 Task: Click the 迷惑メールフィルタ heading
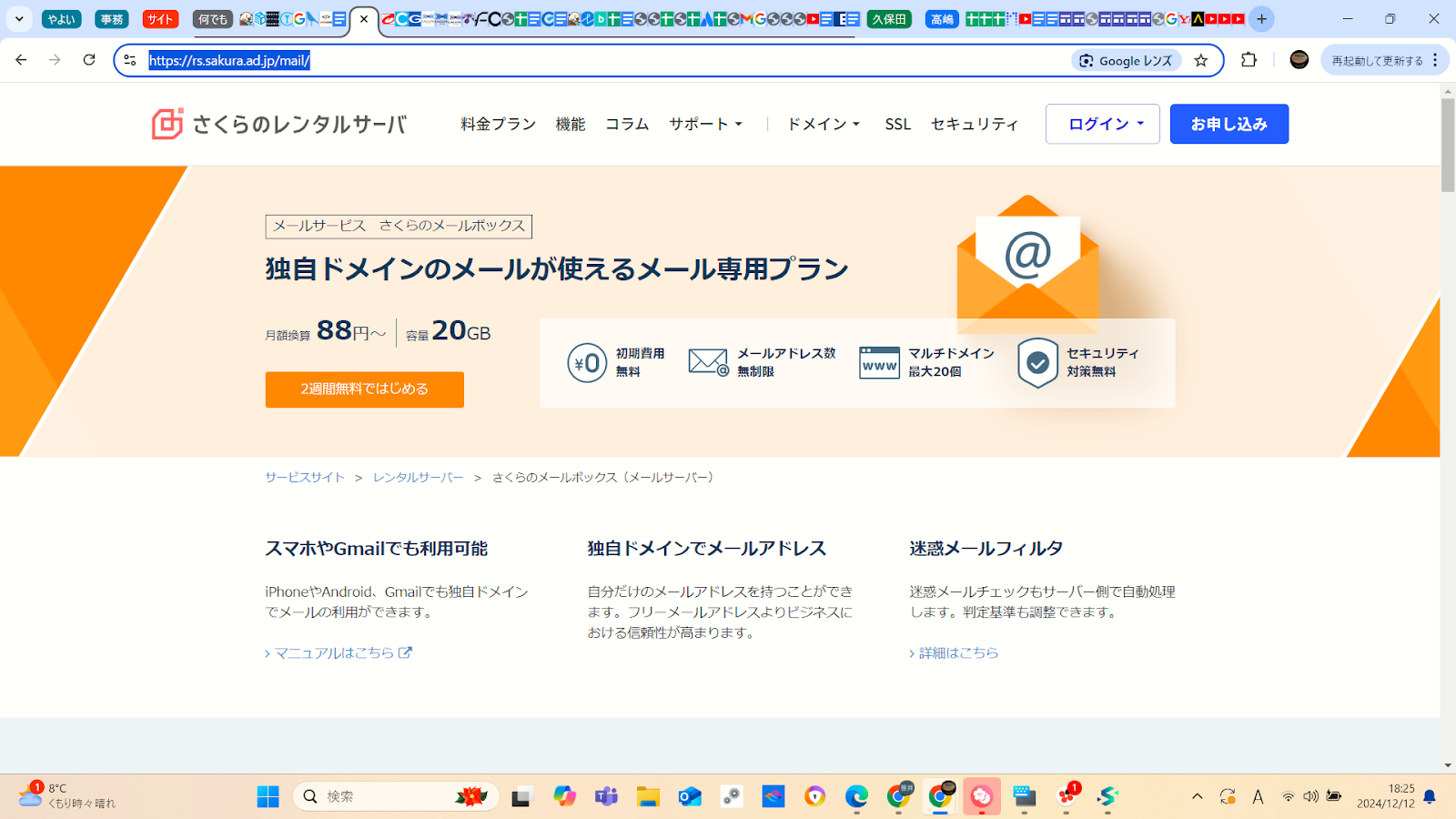coord(986,549)
